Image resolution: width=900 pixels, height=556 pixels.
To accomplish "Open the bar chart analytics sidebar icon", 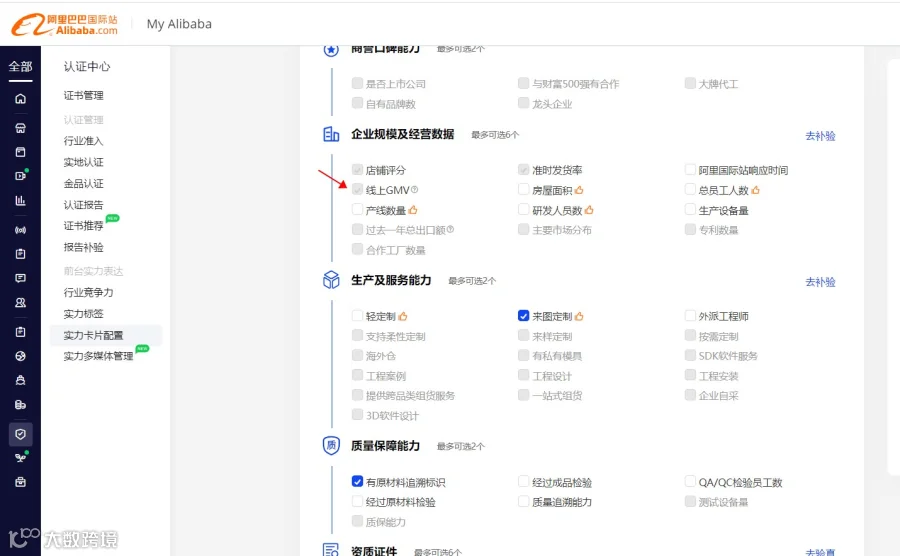I will (20, 200).
